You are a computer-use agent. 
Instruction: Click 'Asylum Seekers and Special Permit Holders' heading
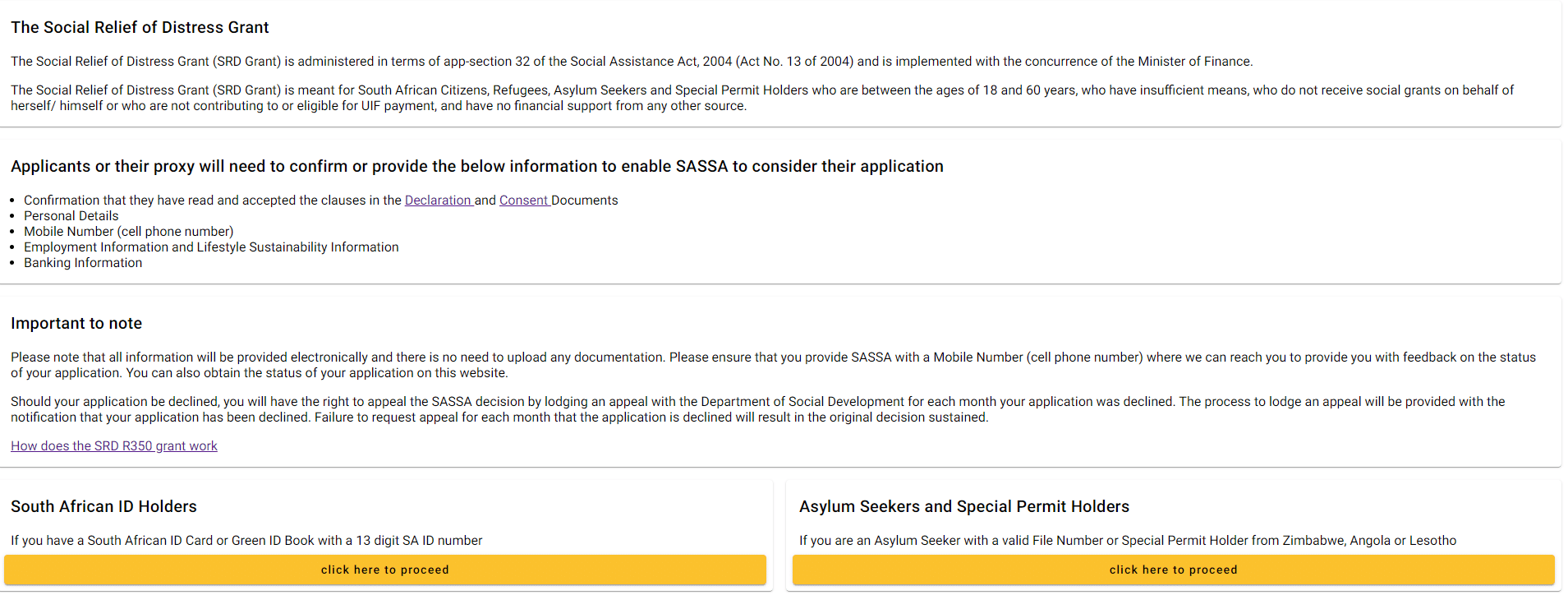(963, 507)
